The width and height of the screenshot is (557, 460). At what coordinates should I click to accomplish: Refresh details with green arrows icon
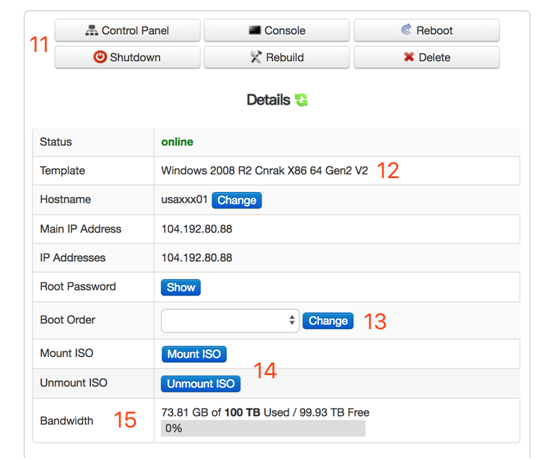[x=301, y=100]
